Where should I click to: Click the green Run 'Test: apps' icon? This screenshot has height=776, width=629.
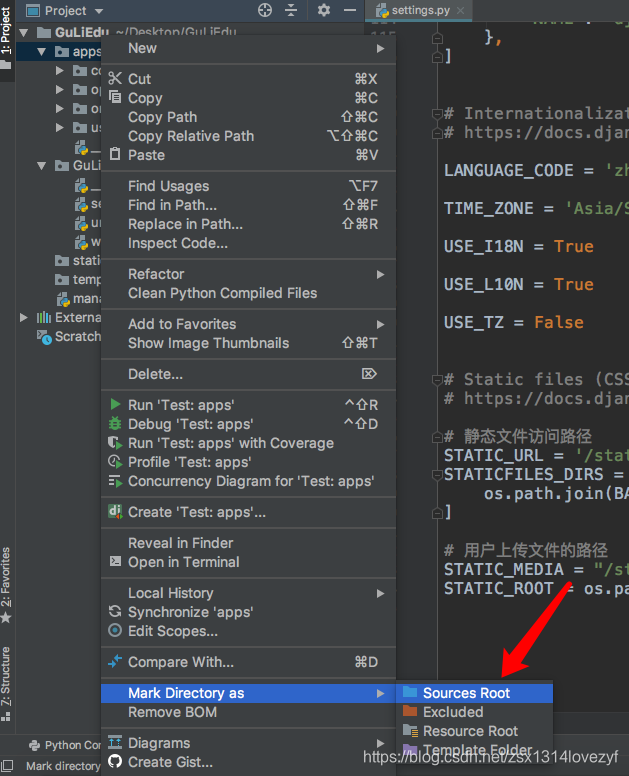point(115,404)
